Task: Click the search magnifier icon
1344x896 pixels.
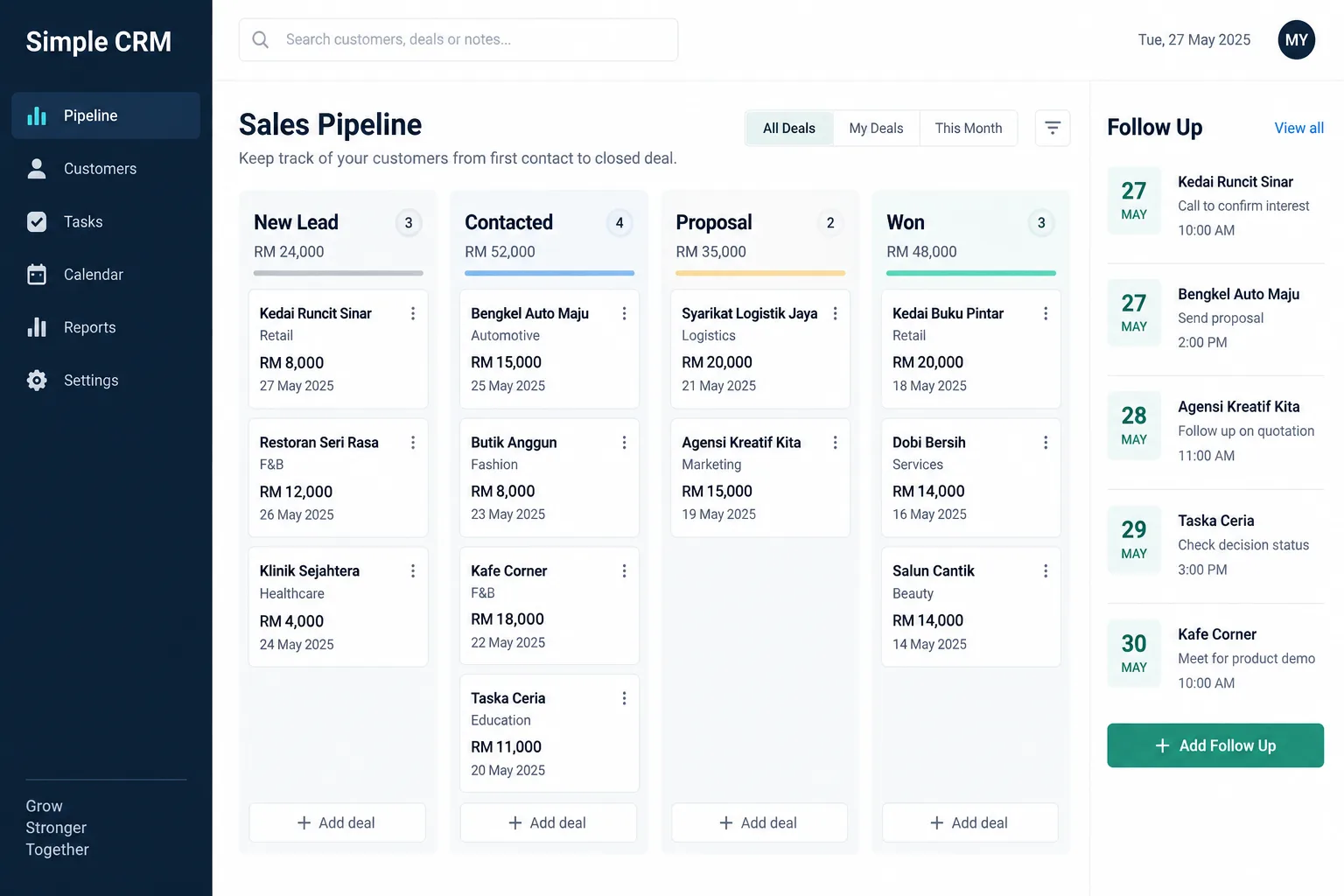Action: pos(260,39)
